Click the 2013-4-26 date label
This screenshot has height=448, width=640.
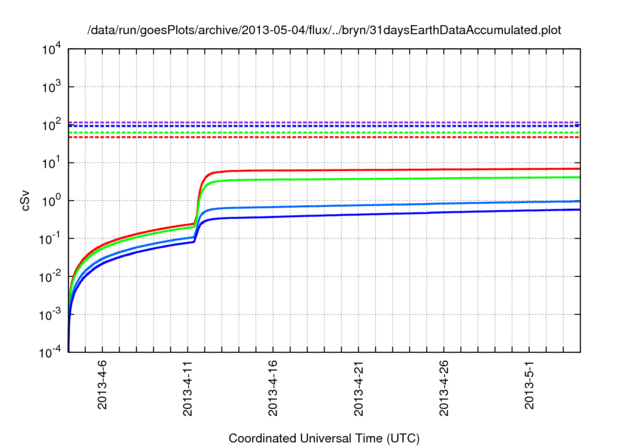pyautogui.click(x=444, y=388)
